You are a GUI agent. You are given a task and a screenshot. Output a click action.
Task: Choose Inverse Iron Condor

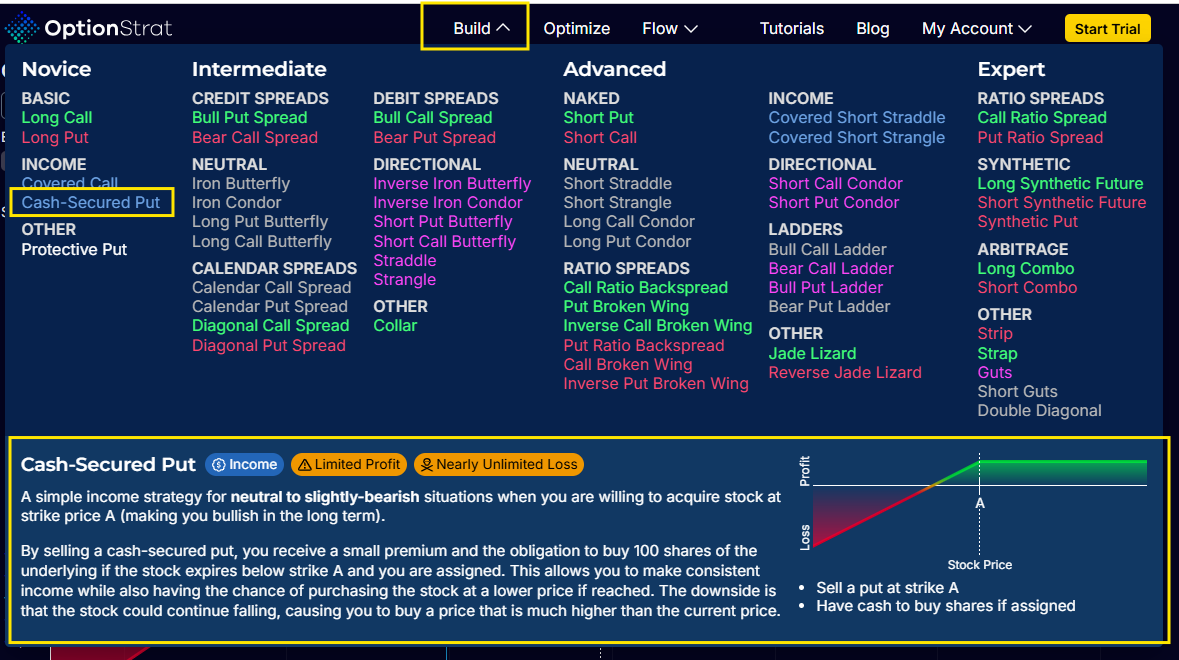[x=448, y=202]
